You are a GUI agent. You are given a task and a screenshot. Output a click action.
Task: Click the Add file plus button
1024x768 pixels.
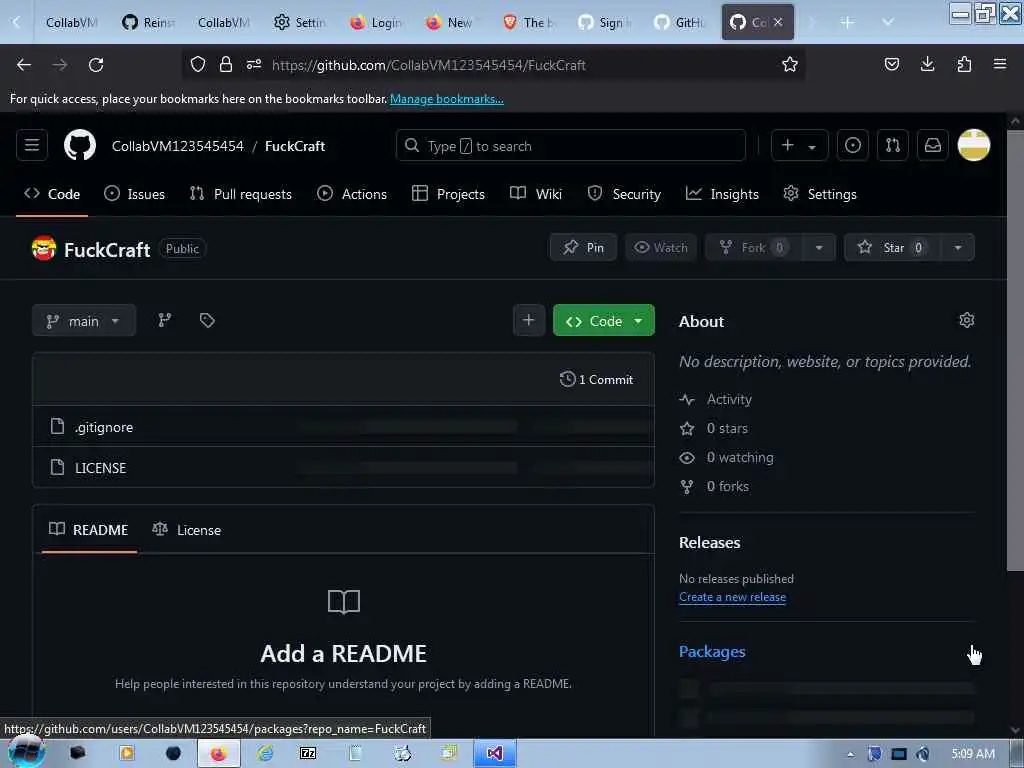pyautogui.click(x=528, y=320)
